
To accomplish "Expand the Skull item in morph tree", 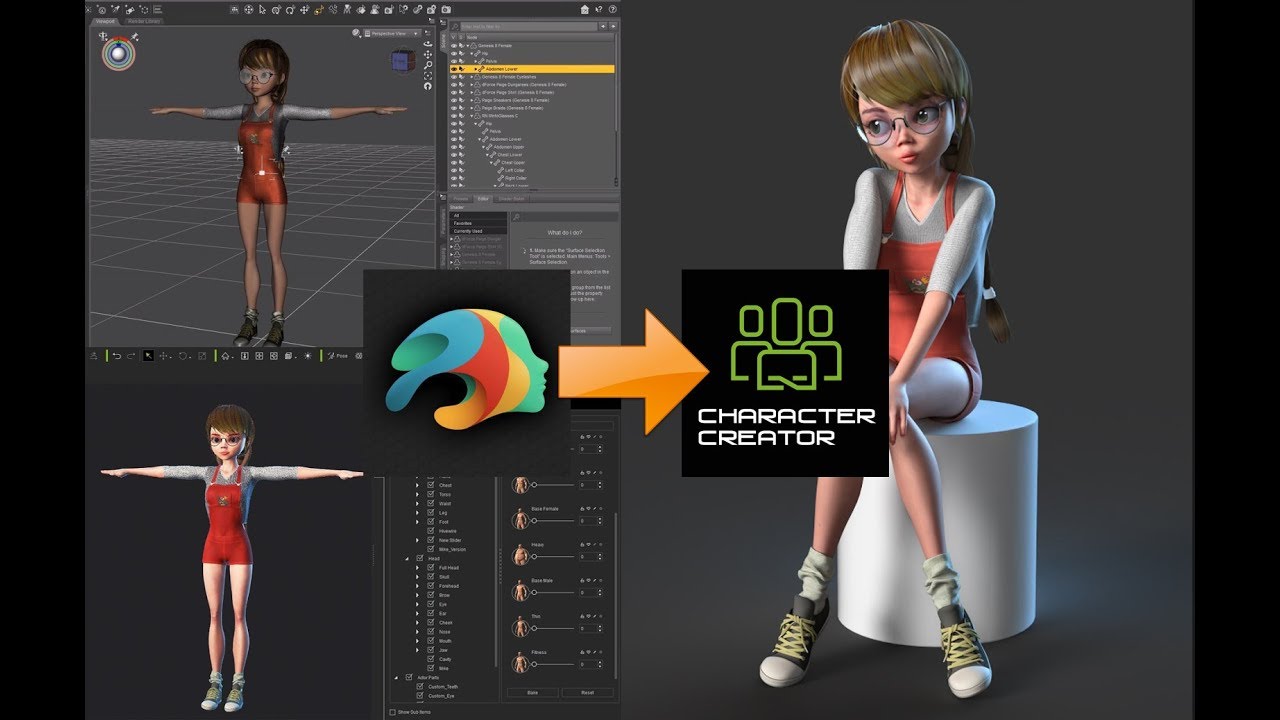I will point(417,577).
